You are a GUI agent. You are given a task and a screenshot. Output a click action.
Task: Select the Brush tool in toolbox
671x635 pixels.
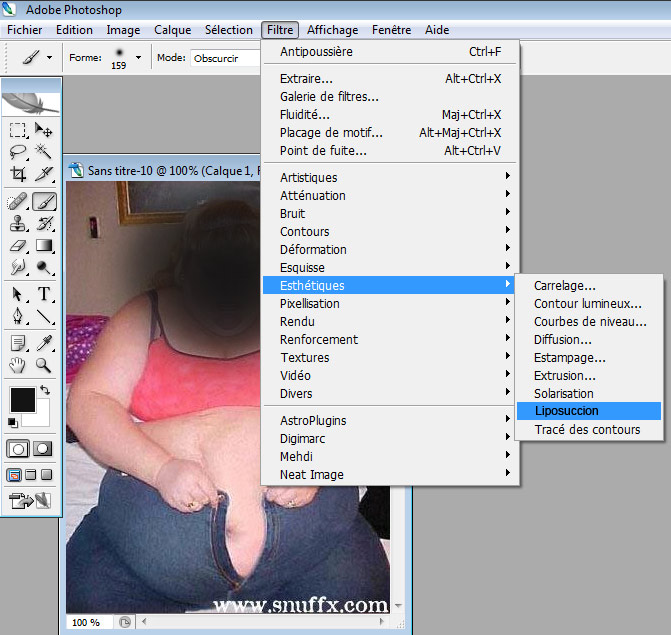coord(44,201)
